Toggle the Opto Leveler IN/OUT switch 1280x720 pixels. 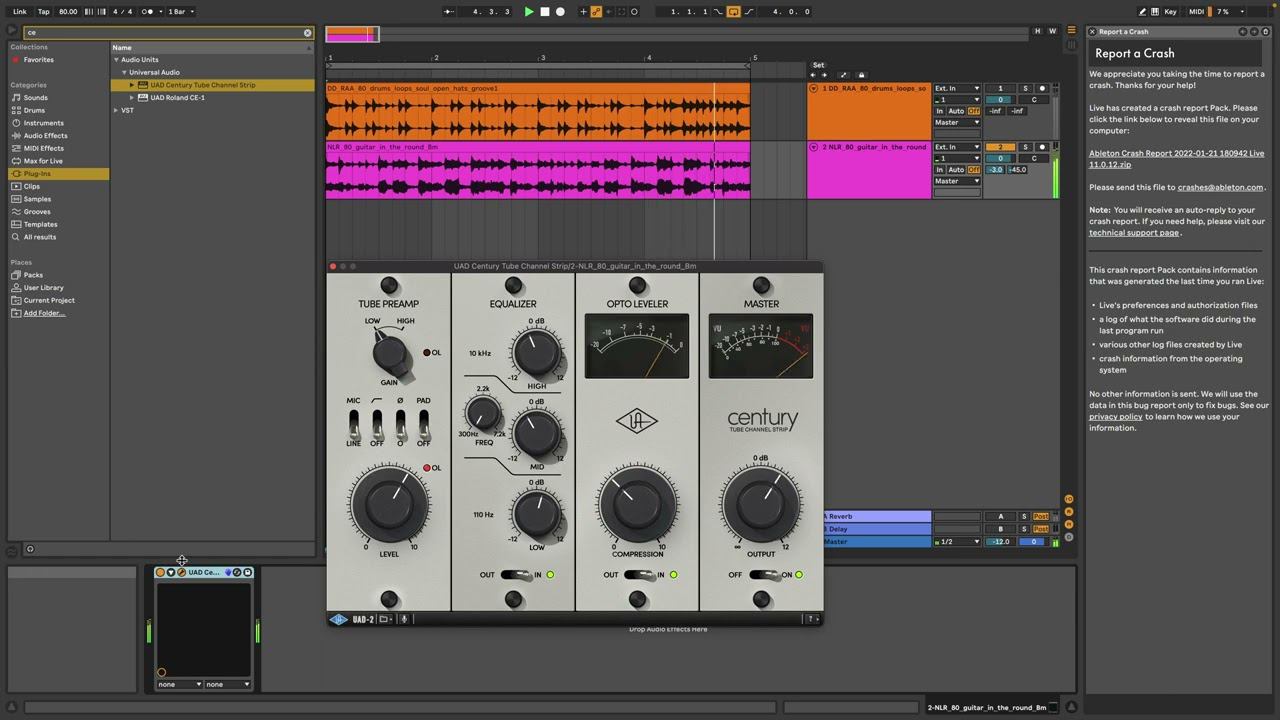pyautogui.click(x=640, y=575)
